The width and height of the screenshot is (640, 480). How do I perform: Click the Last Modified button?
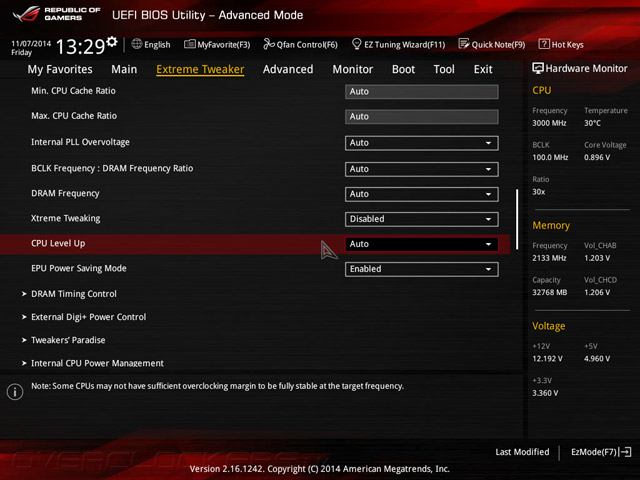click(x=522, y=452)
